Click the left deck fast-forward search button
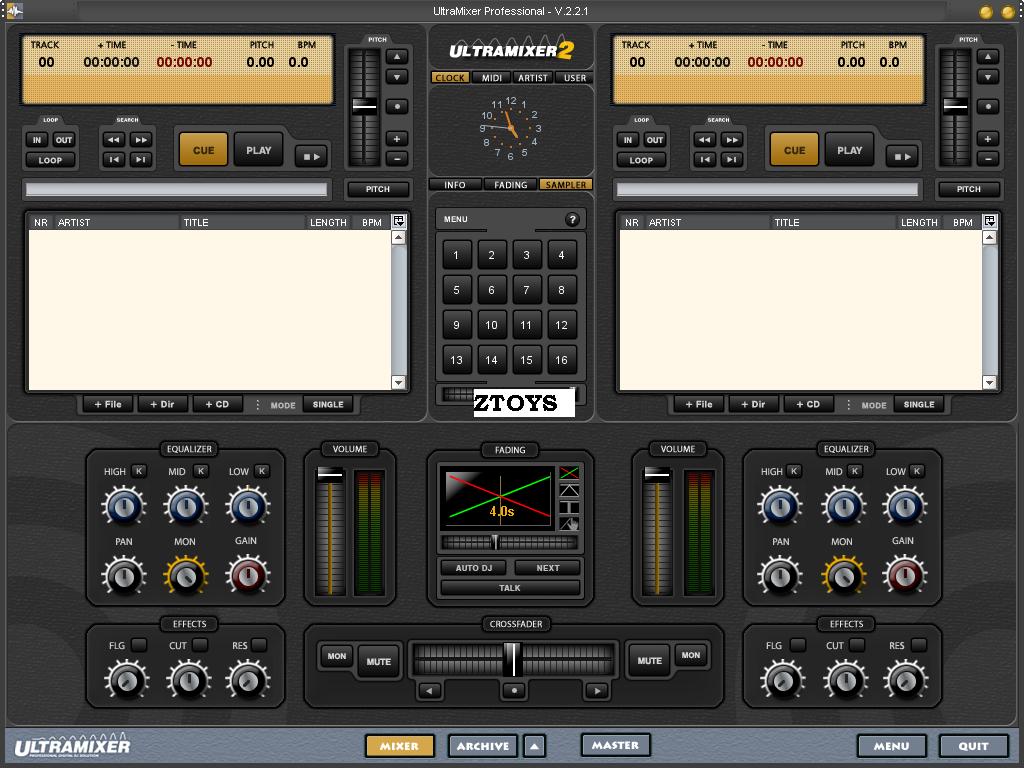Viewport: 1024px width, 768px height. tap(141, 140)
